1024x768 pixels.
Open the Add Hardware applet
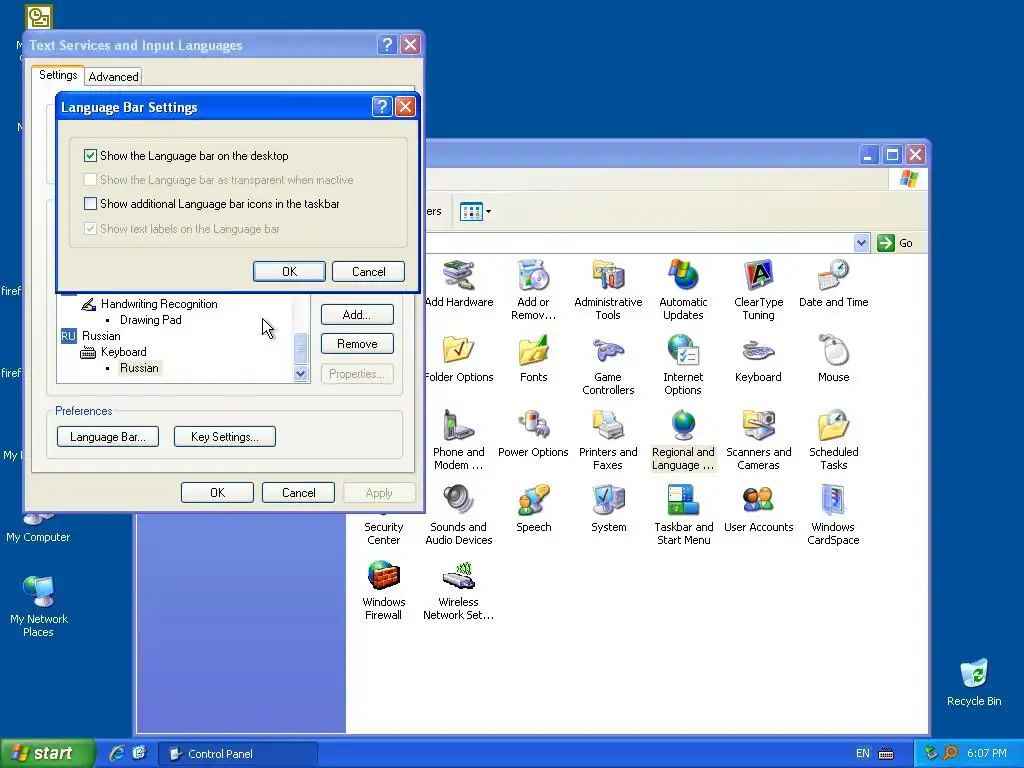[458, 284]
